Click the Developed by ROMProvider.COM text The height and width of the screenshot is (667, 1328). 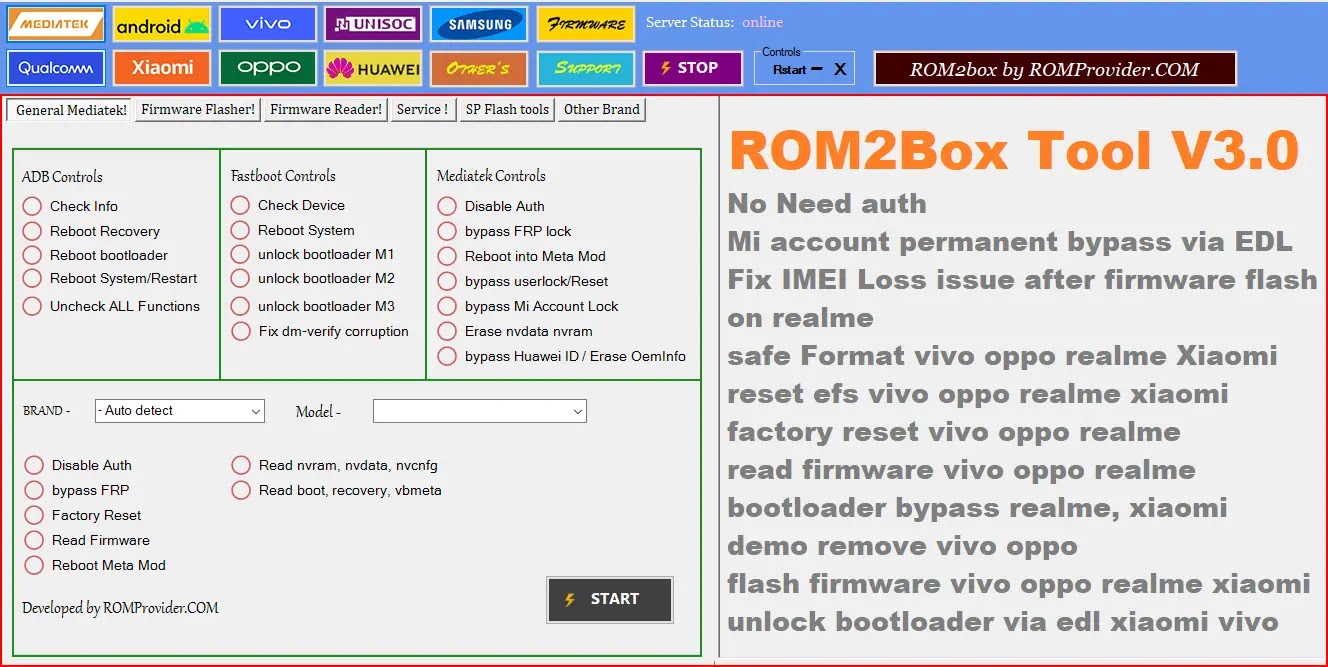click(120, 608)
